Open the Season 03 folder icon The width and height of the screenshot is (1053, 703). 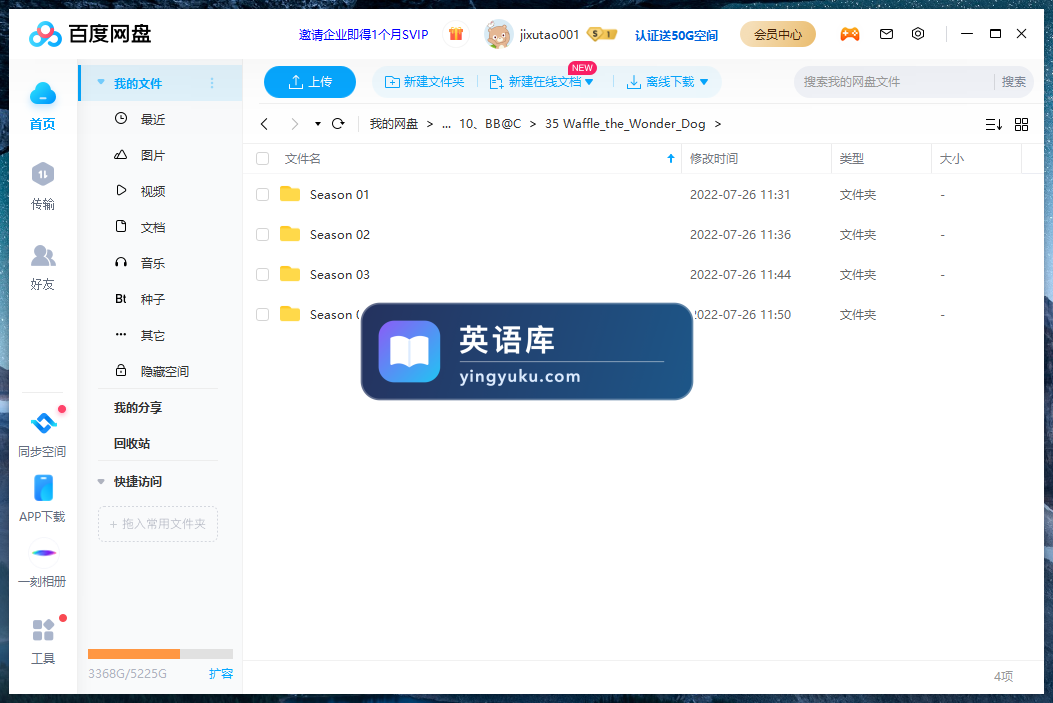click(290, 274)
